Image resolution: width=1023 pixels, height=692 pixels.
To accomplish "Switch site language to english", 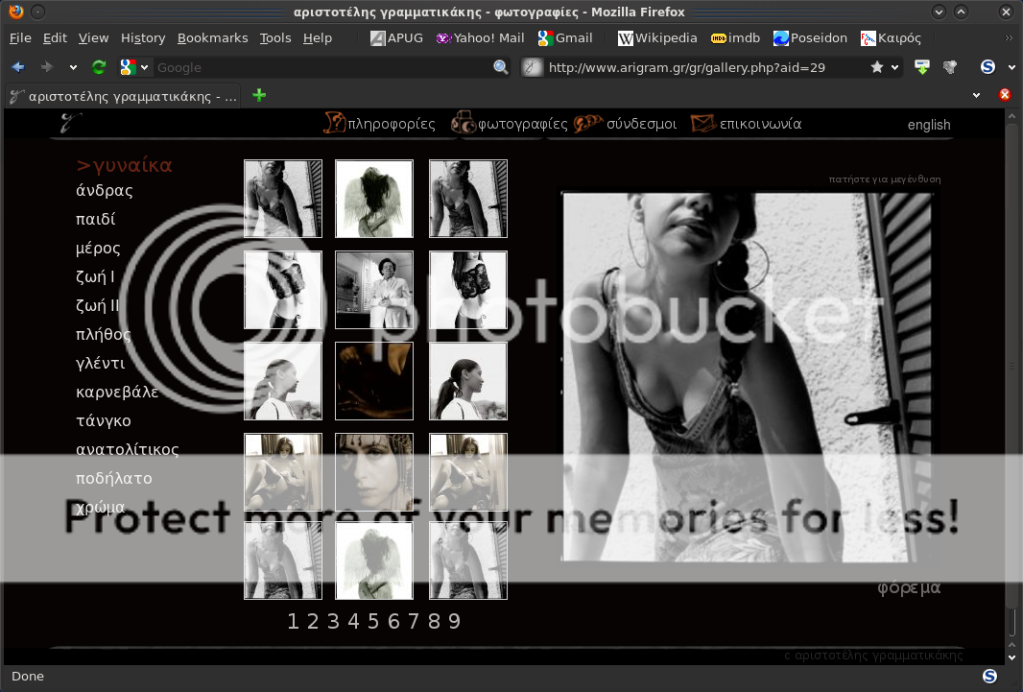I will (928, 125).
